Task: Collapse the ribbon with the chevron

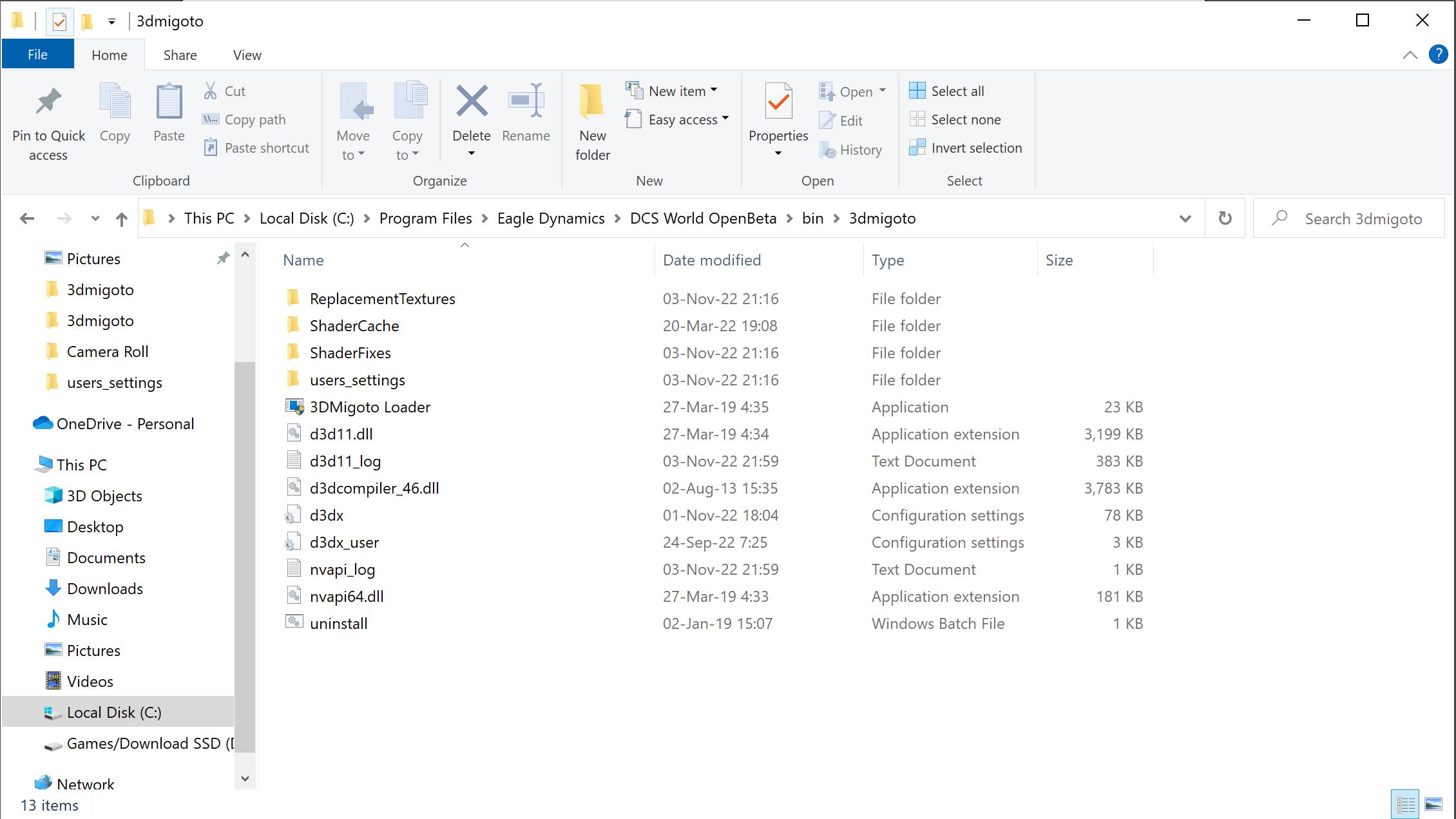Action: (1410, 55)
